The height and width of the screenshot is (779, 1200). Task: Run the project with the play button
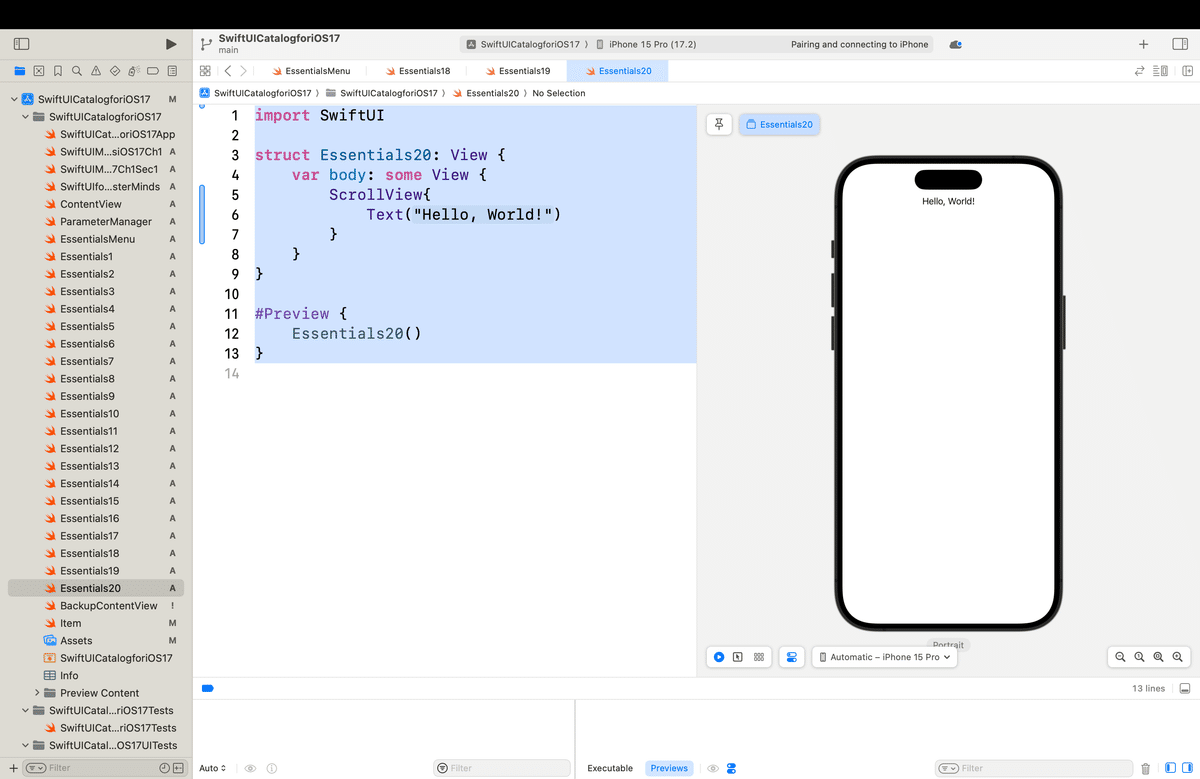tap(171, 44)
